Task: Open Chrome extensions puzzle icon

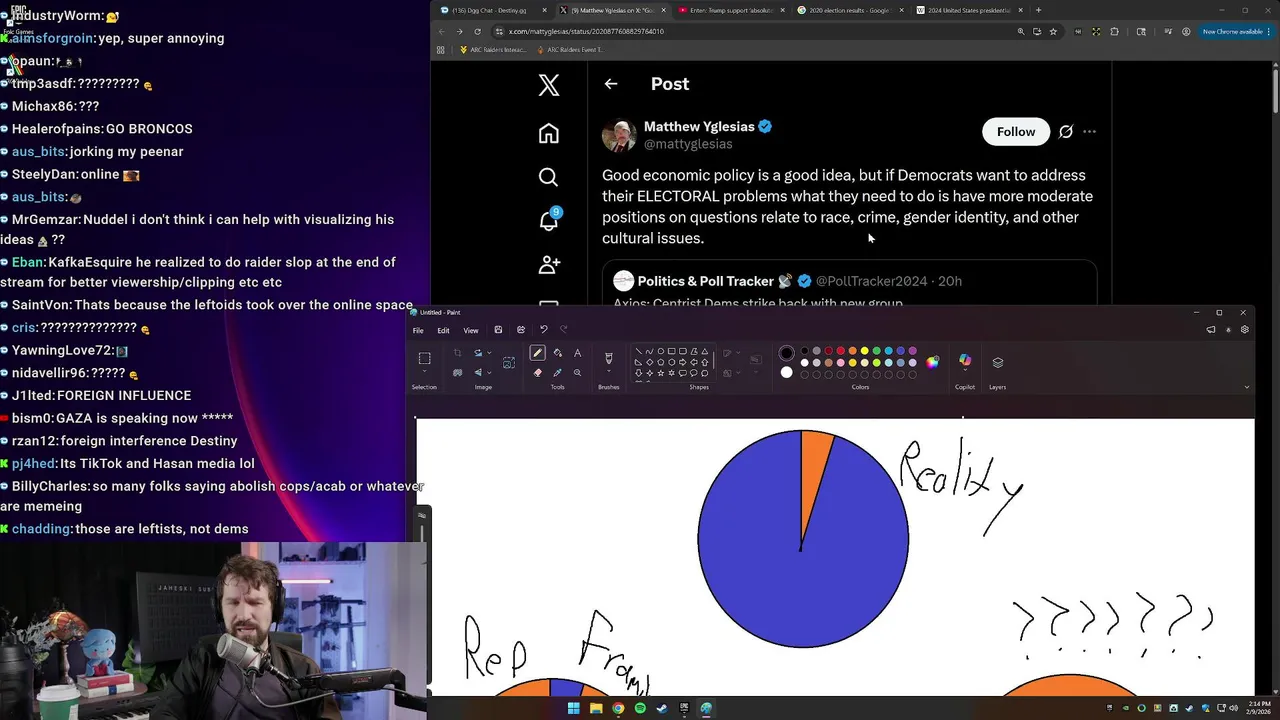Action: click(x=1114, y=31)
